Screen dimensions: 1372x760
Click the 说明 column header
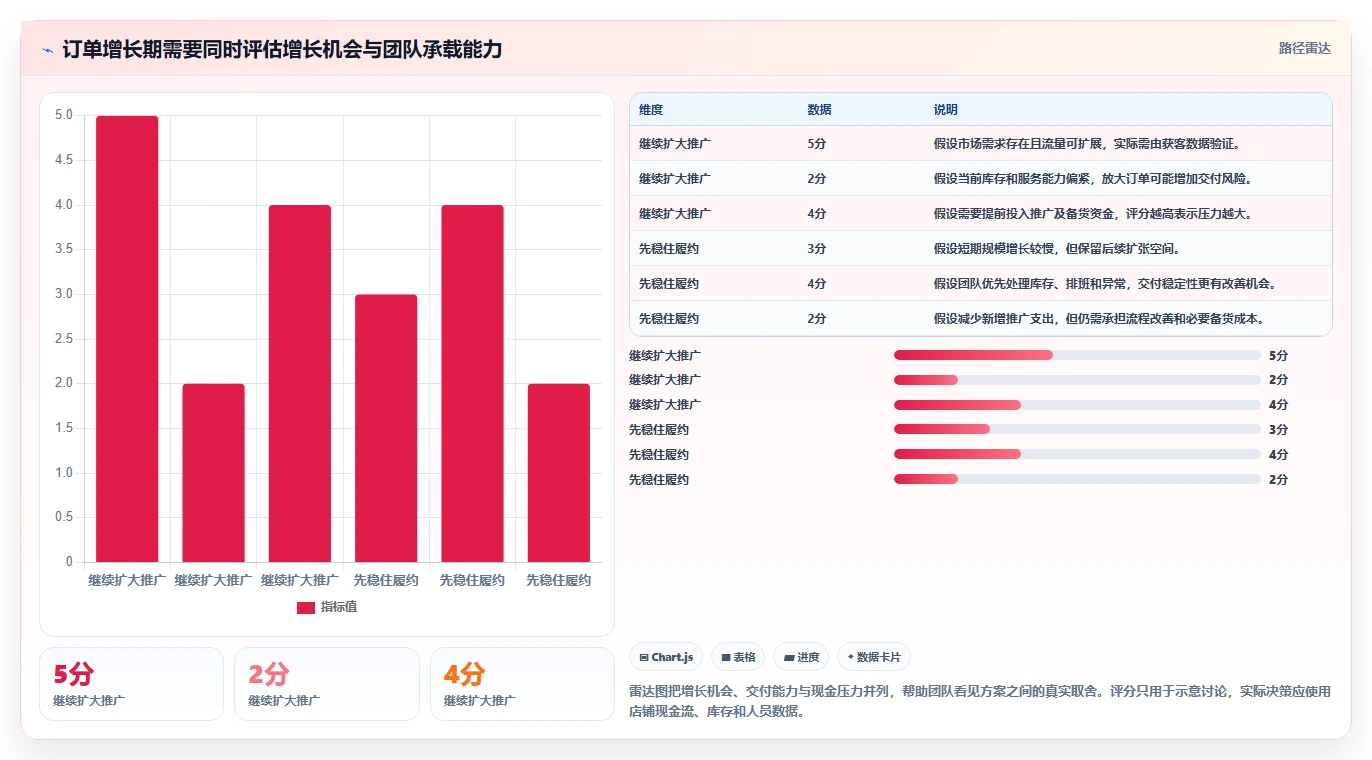pyautogui.click(x=946, y=110)
